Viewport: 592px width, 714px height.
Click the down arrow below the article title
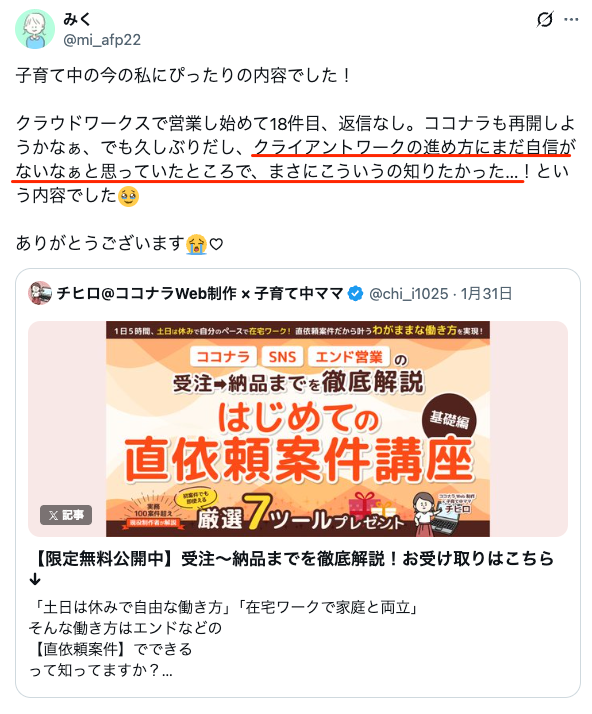pos(35,580)
